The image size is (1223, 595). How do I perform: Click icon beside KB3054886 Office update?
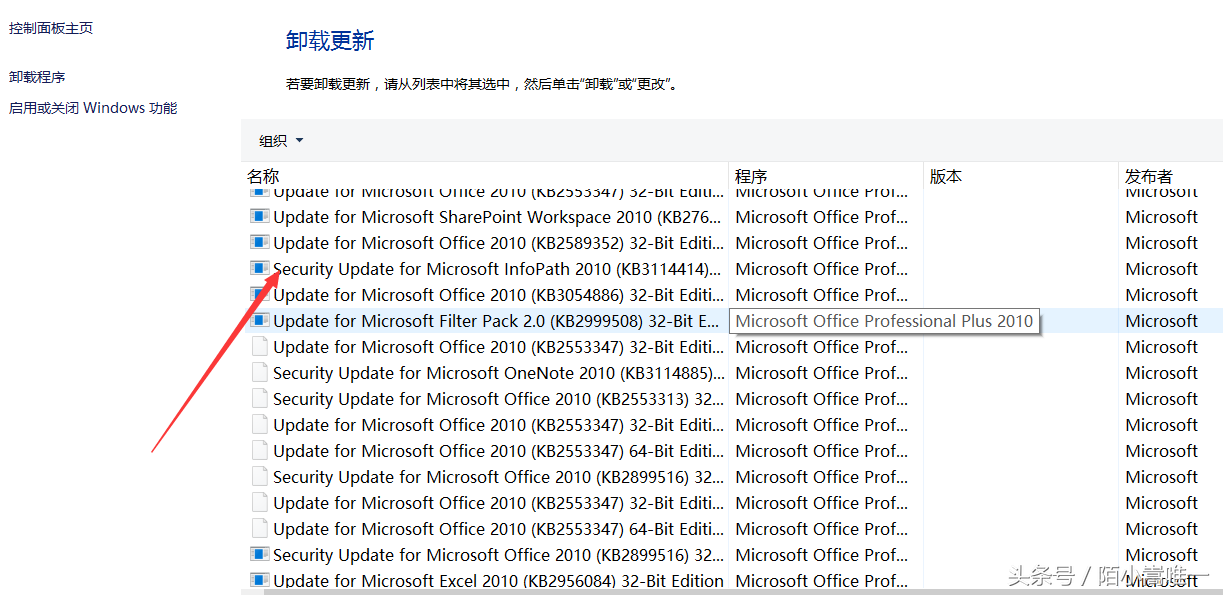[x=260, y=294]
